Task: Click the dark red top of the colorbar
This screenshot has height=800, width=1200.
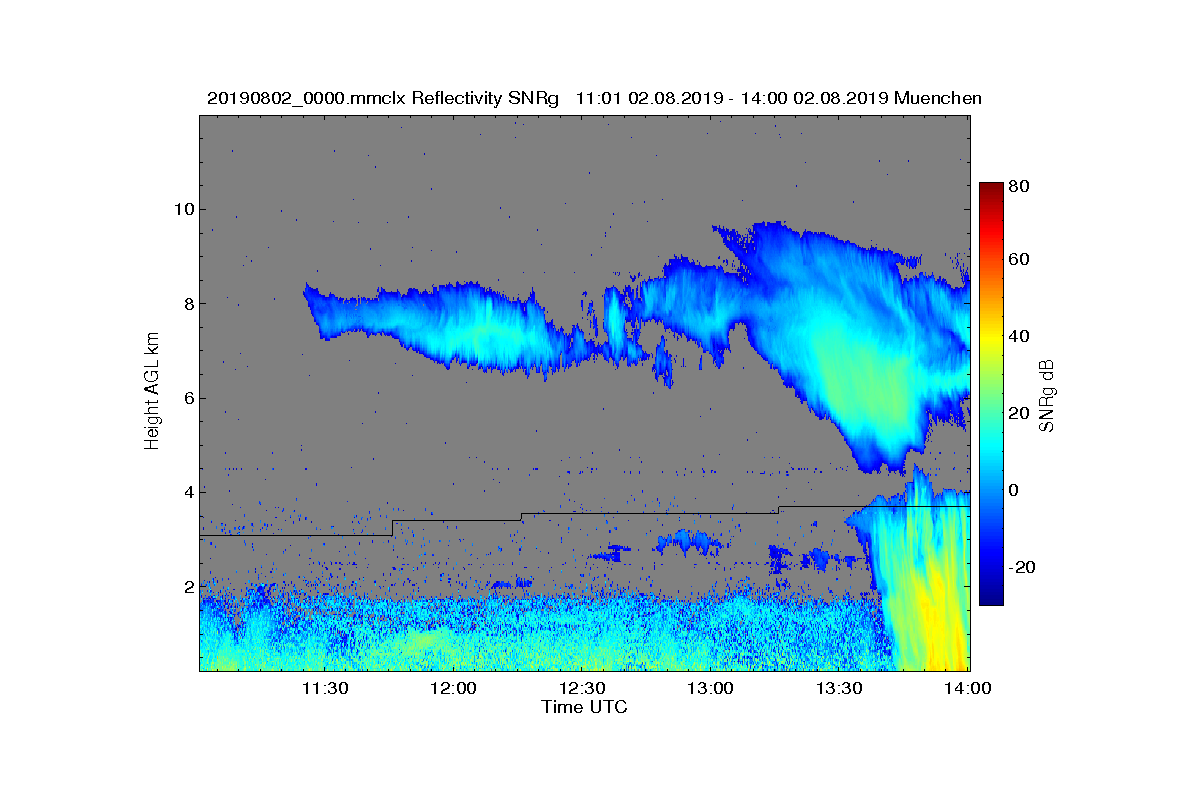Action: pos(991,188)
